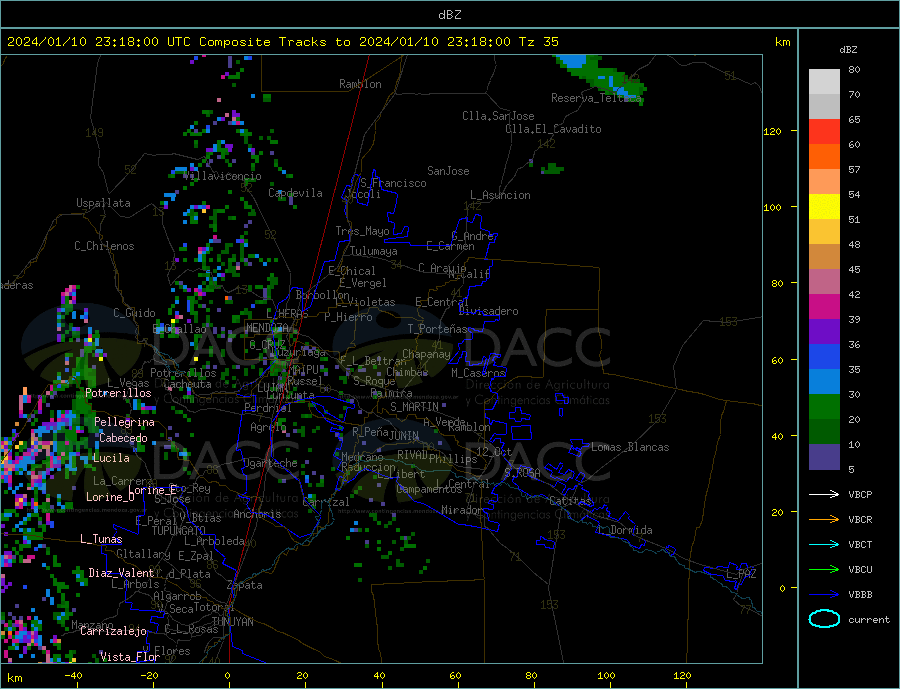900x689 pixels.
Task: Pick the light blue swatch between 35 and 30
Action: click(824, 381)
